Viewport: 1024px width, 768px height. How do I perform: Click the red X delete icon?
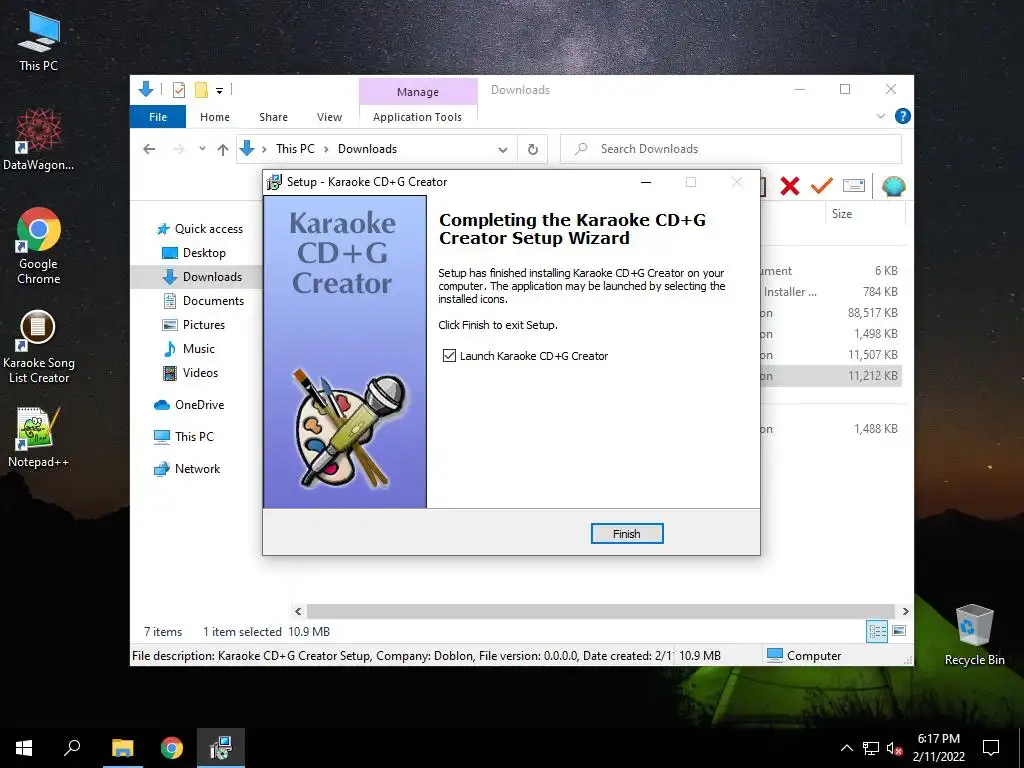pos(790,187)
